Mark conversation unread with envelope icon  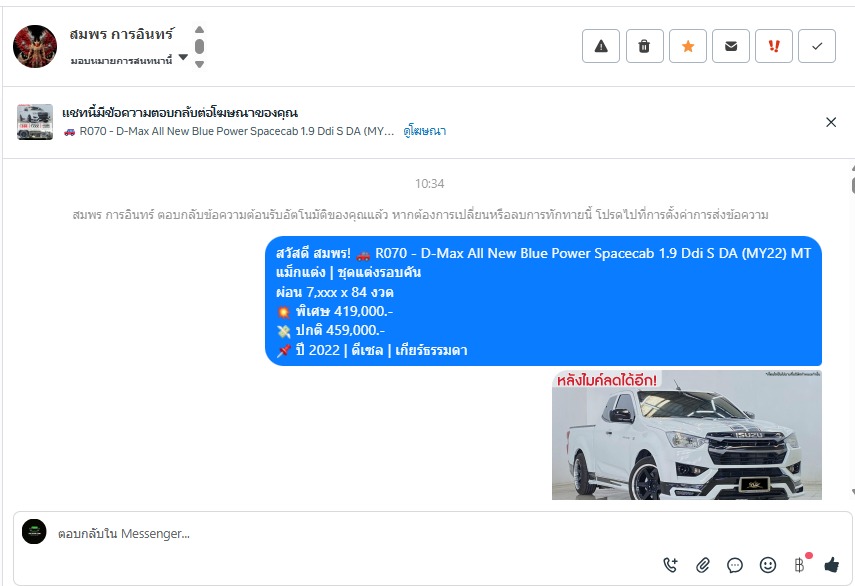[731, 46]
